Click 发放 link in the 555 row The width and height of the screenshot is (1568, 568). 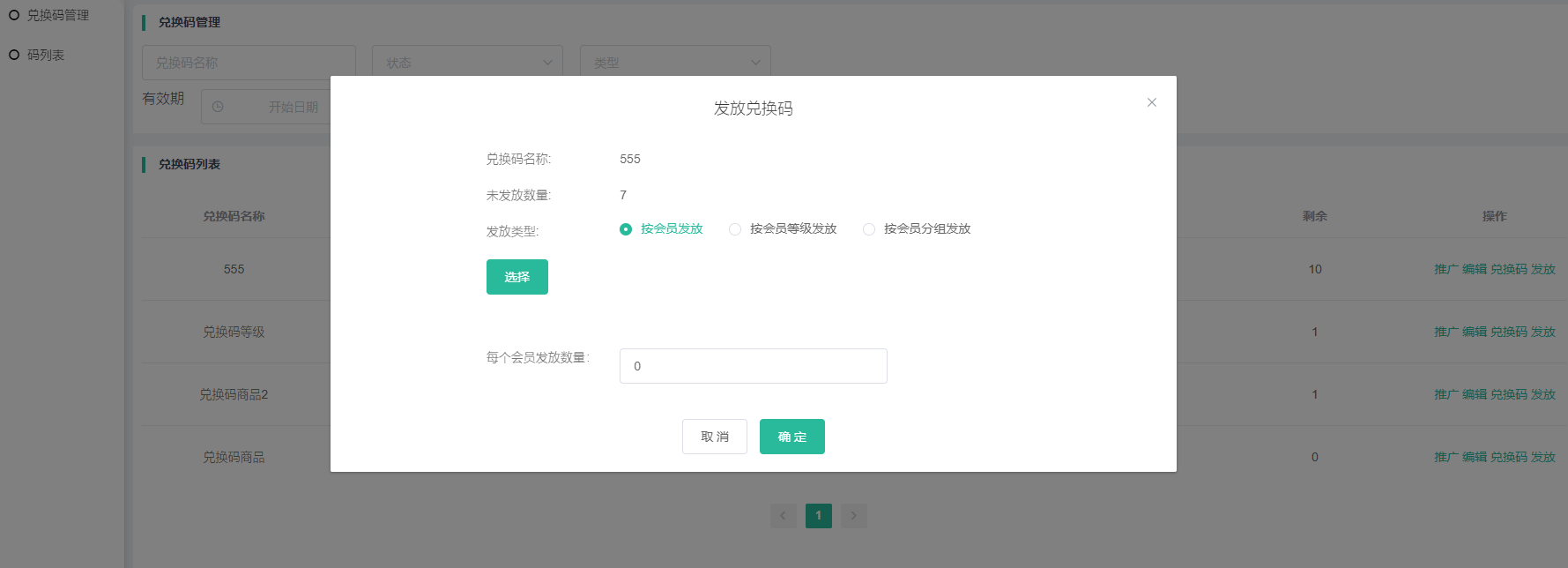tap(1542, 269)
